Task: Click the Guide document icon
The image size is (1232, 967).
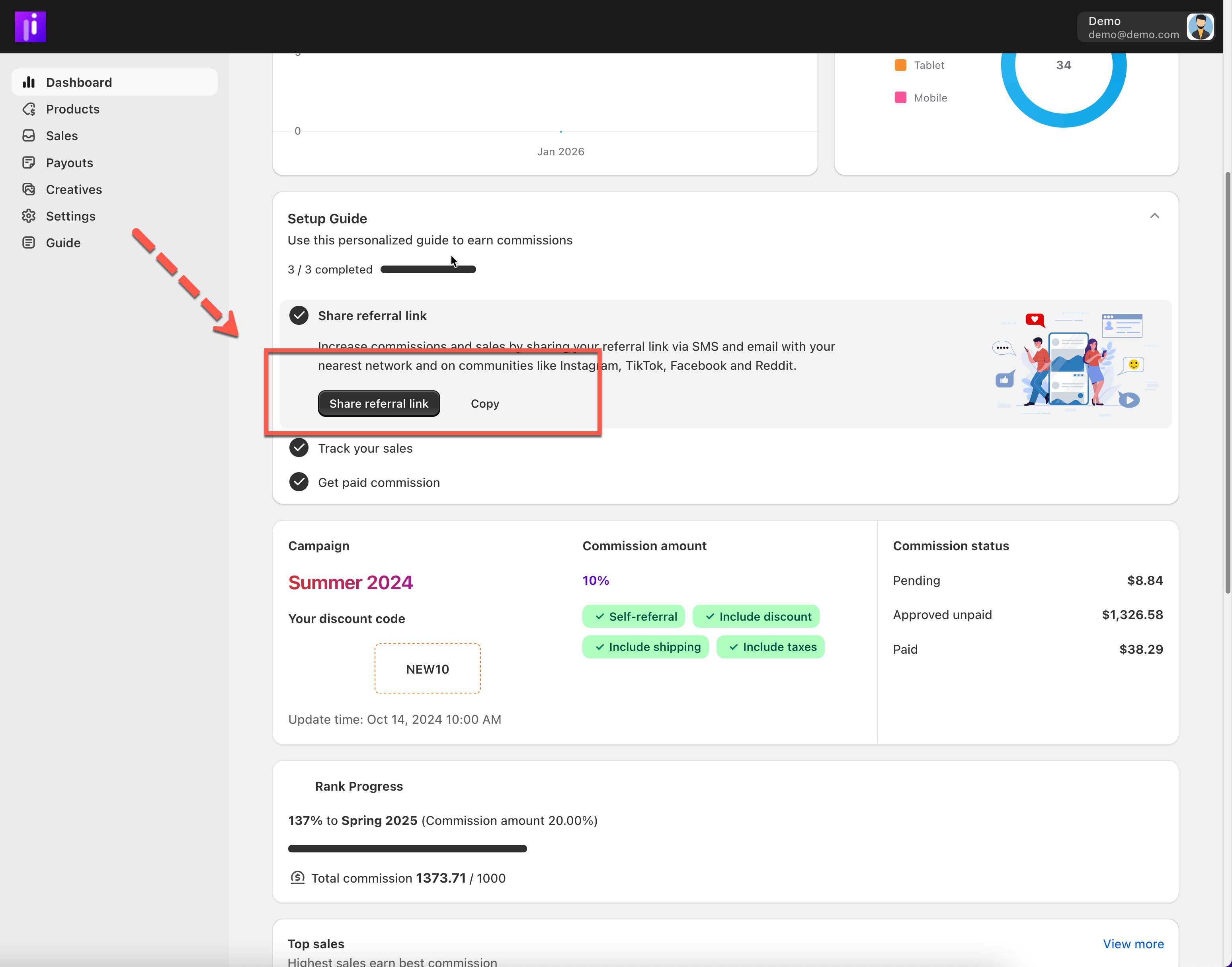Action: coord(29,242)
